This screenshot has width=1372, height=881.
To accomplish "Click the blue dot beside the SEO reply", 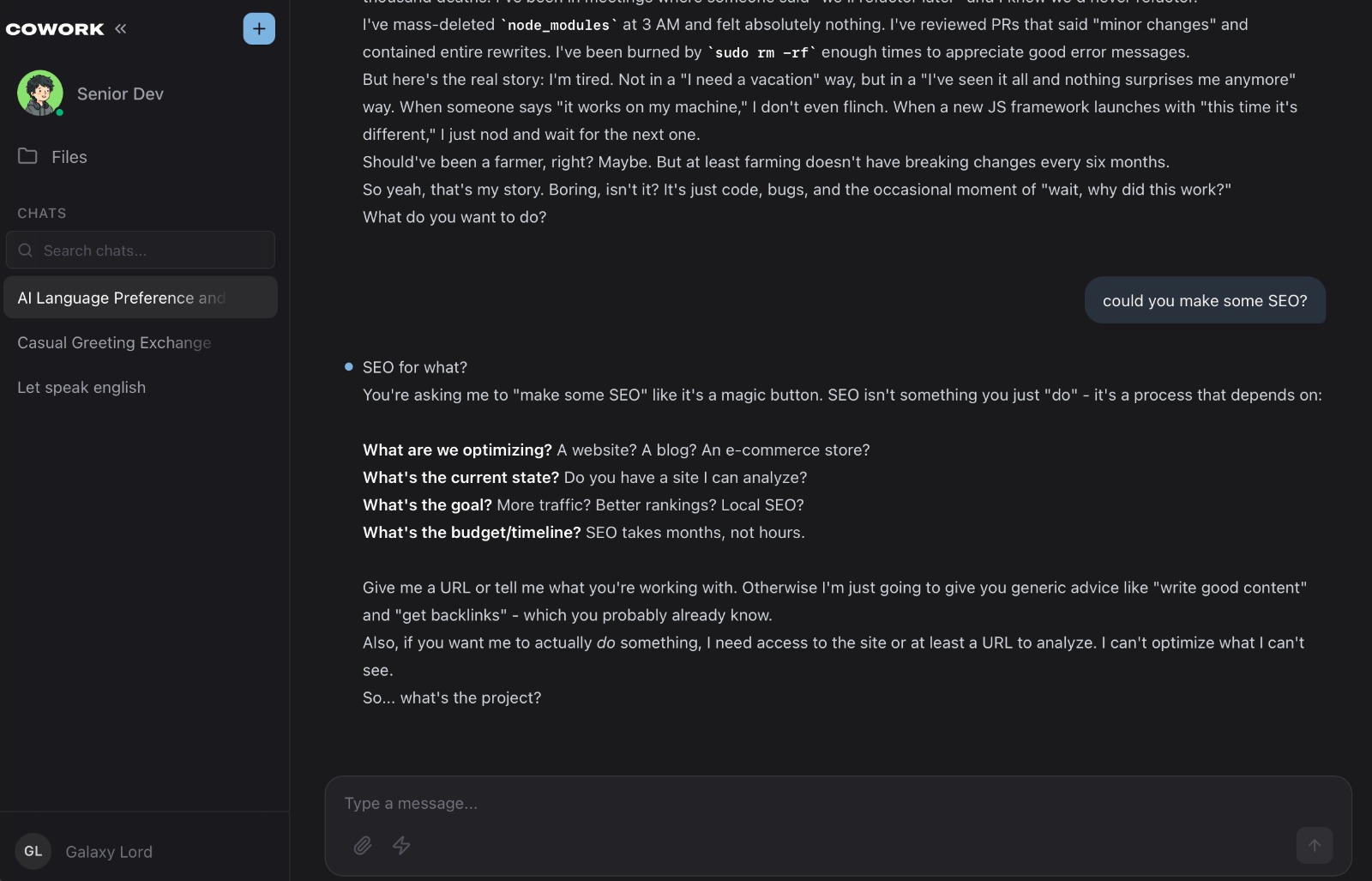I will click(349, 367).
